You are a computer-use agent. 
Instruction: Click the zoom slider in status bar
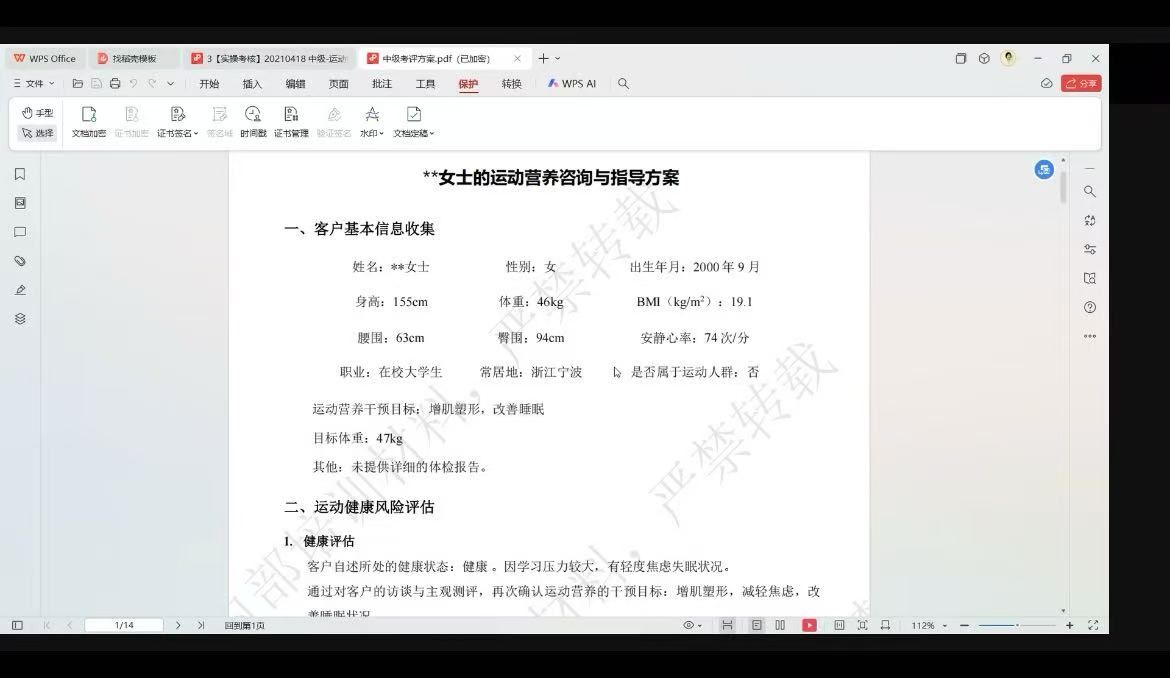pyautogui.click(x=1016, y=625)
